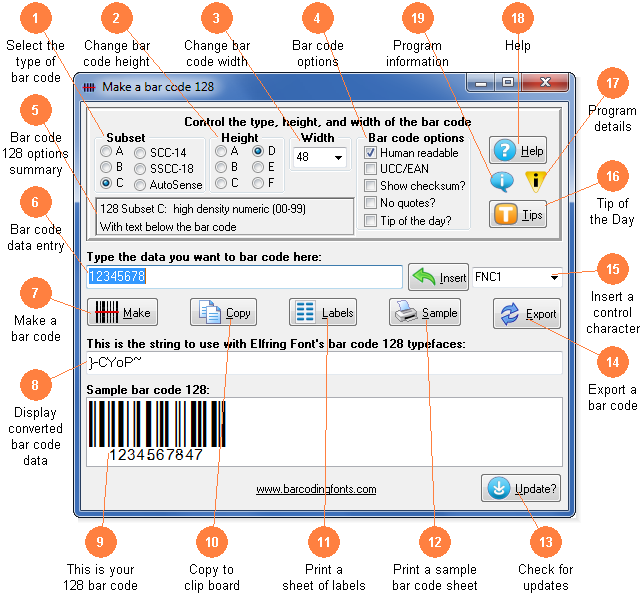Viewport: 643px width, 595px height.
Task: Open program details via yellow triangle icon
Action: pyautogui.click(x=535, y=182)
